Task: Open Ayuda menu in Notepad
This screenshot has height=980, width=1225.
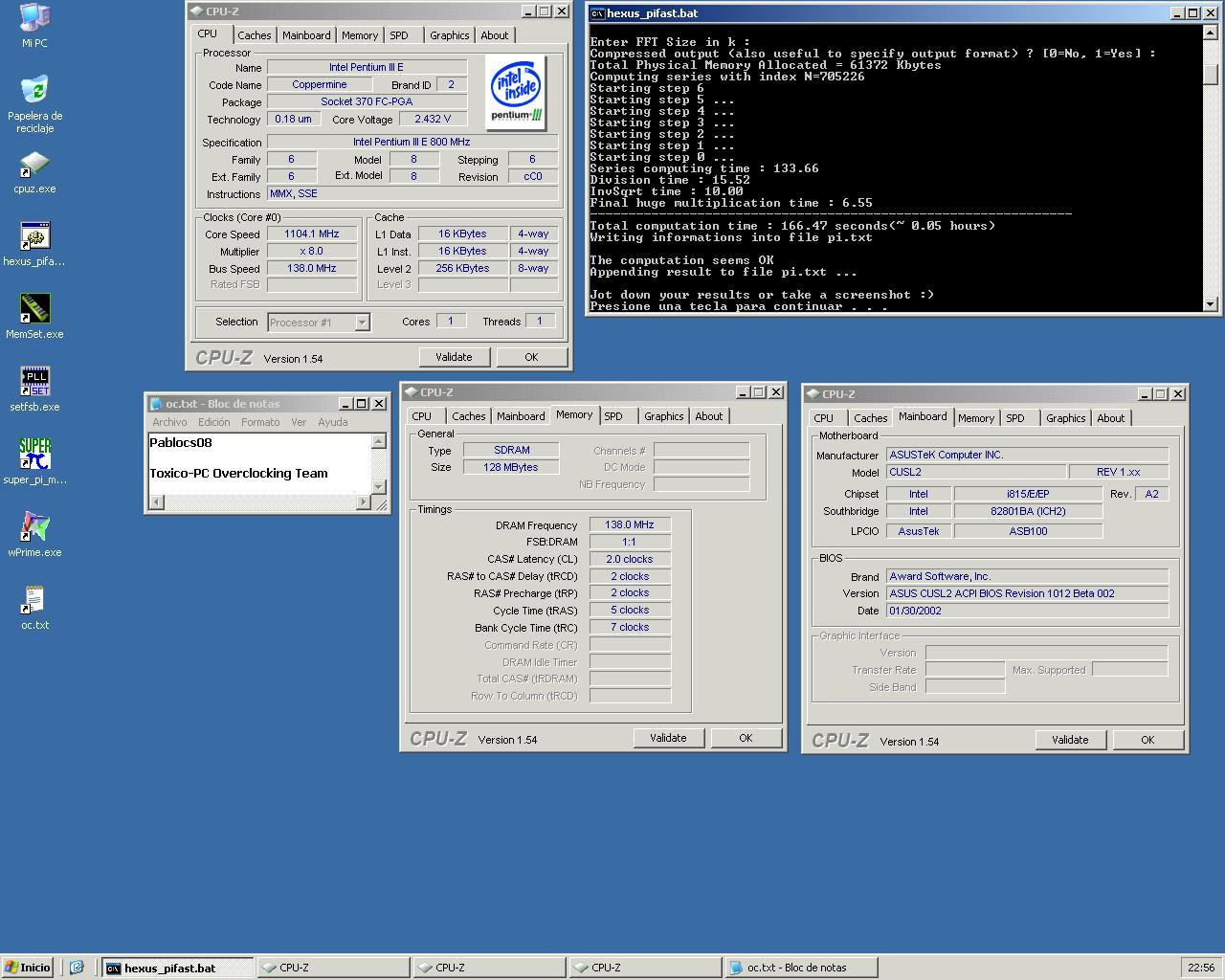Action: tap(333, 422)
